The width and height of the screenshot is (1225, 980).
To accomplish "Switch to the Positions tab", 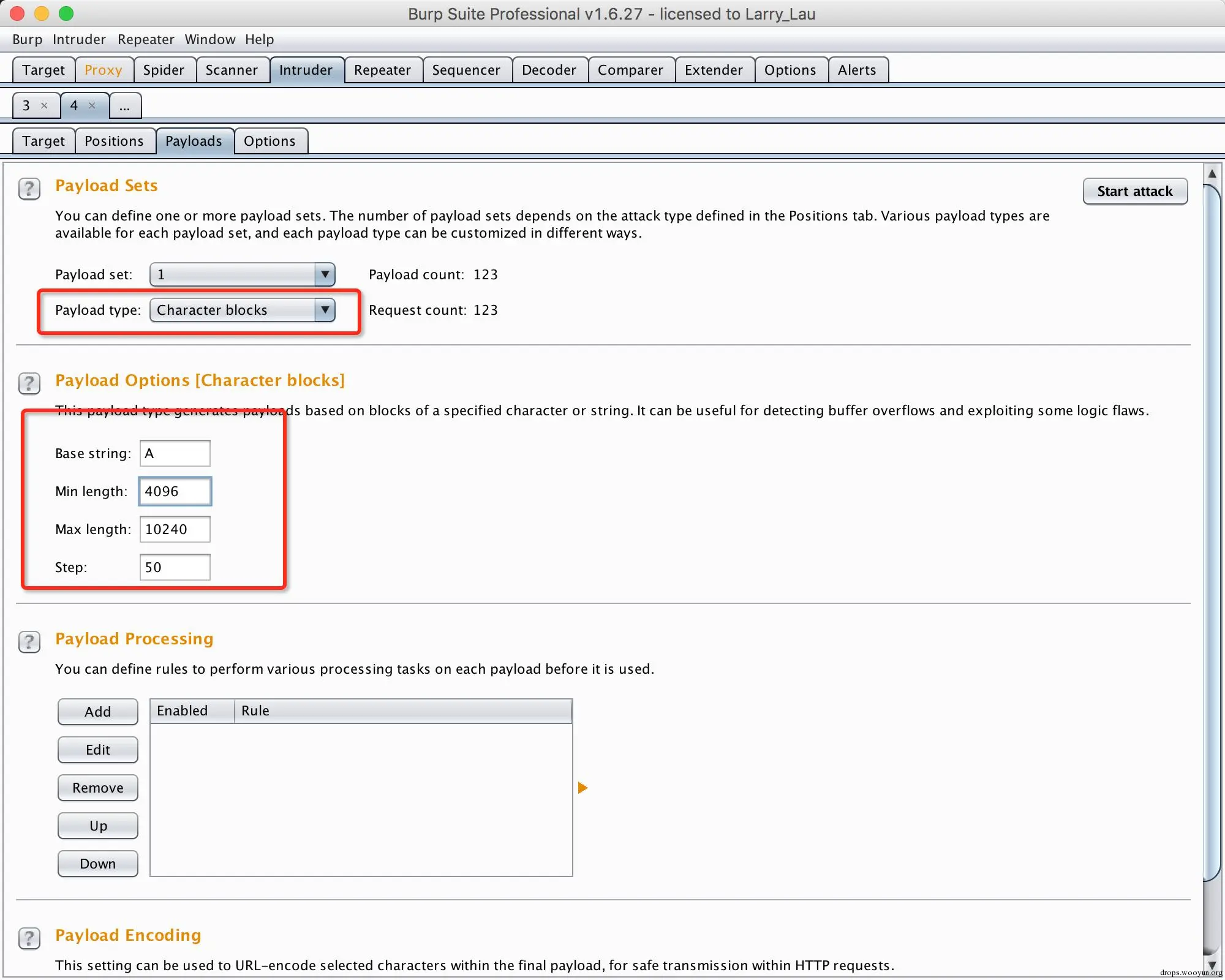I will click(x=114, y=141).
